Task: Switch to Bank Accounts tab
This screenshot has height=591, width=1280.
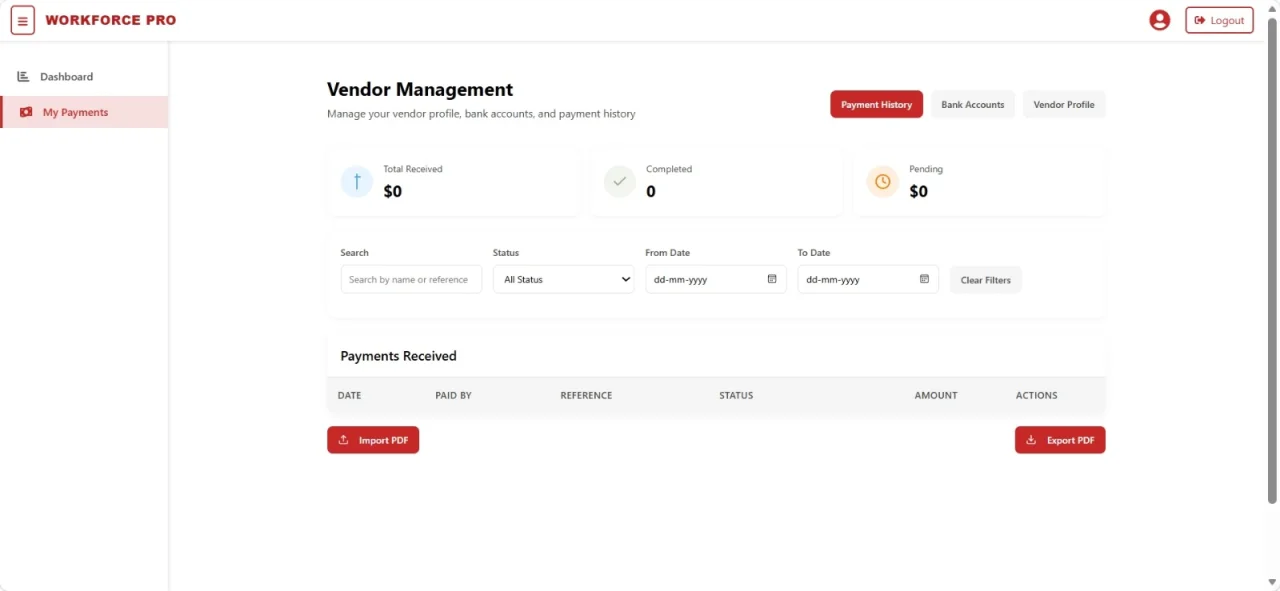Action: click(973, 104)
